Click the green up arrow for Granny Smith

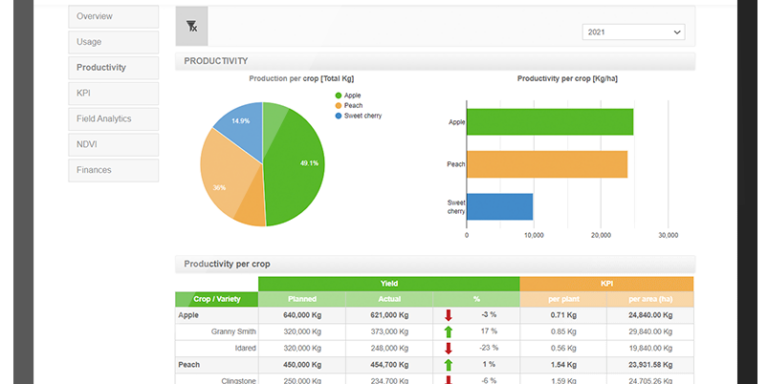(448, 332)
